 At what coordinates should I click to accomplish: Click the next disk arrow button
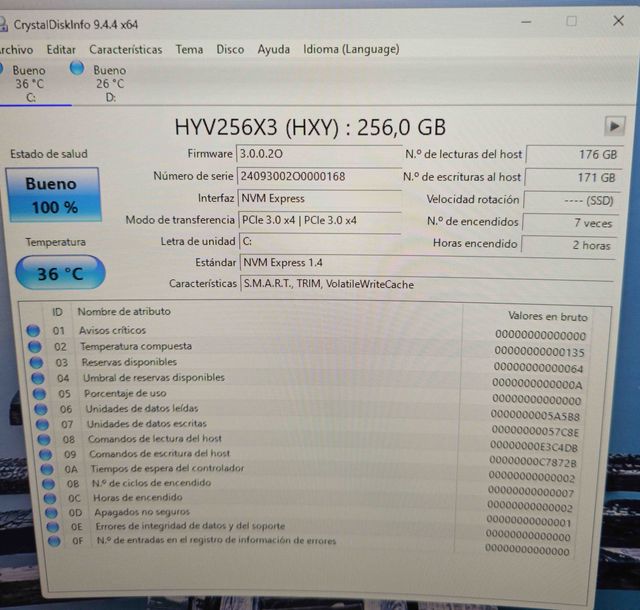pos(614,126)
